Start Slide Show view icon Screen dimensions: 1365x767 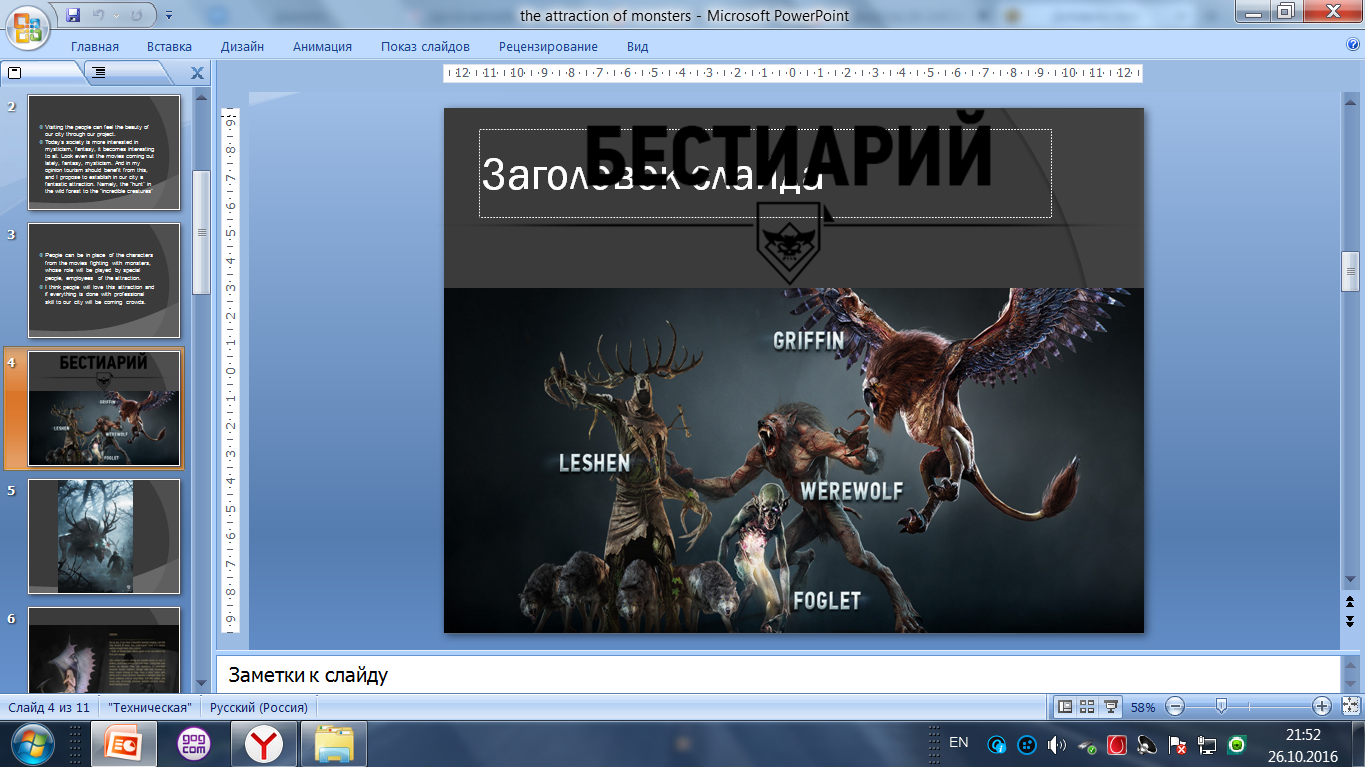click(x=1110, y=707)
